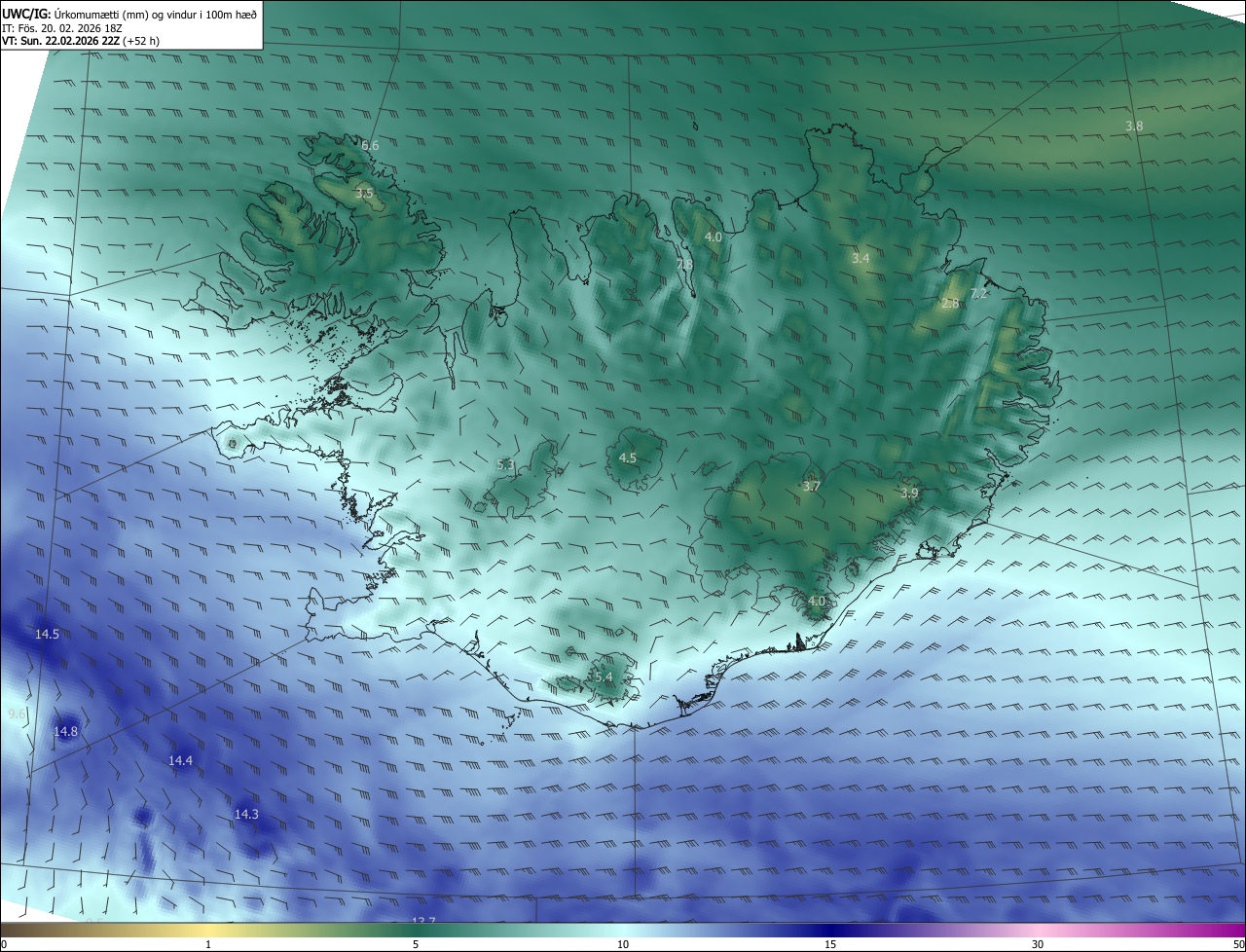Click the 5.4 value on the south-coast glacier
This screenshot has height=952, width=1246.
604,677
